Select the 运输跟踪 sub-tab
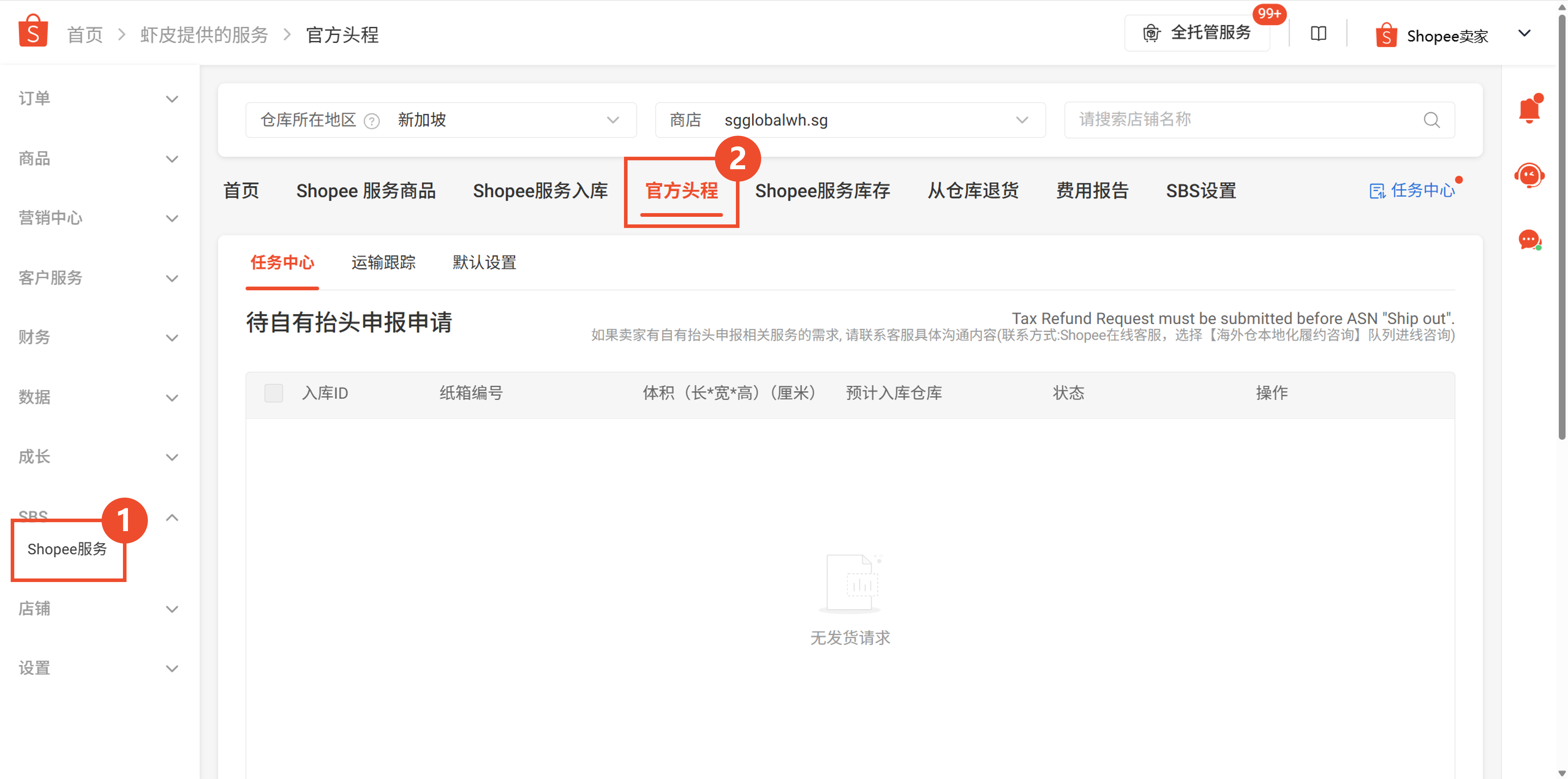Screen dimensions: 1568x779 click(383, 262)
